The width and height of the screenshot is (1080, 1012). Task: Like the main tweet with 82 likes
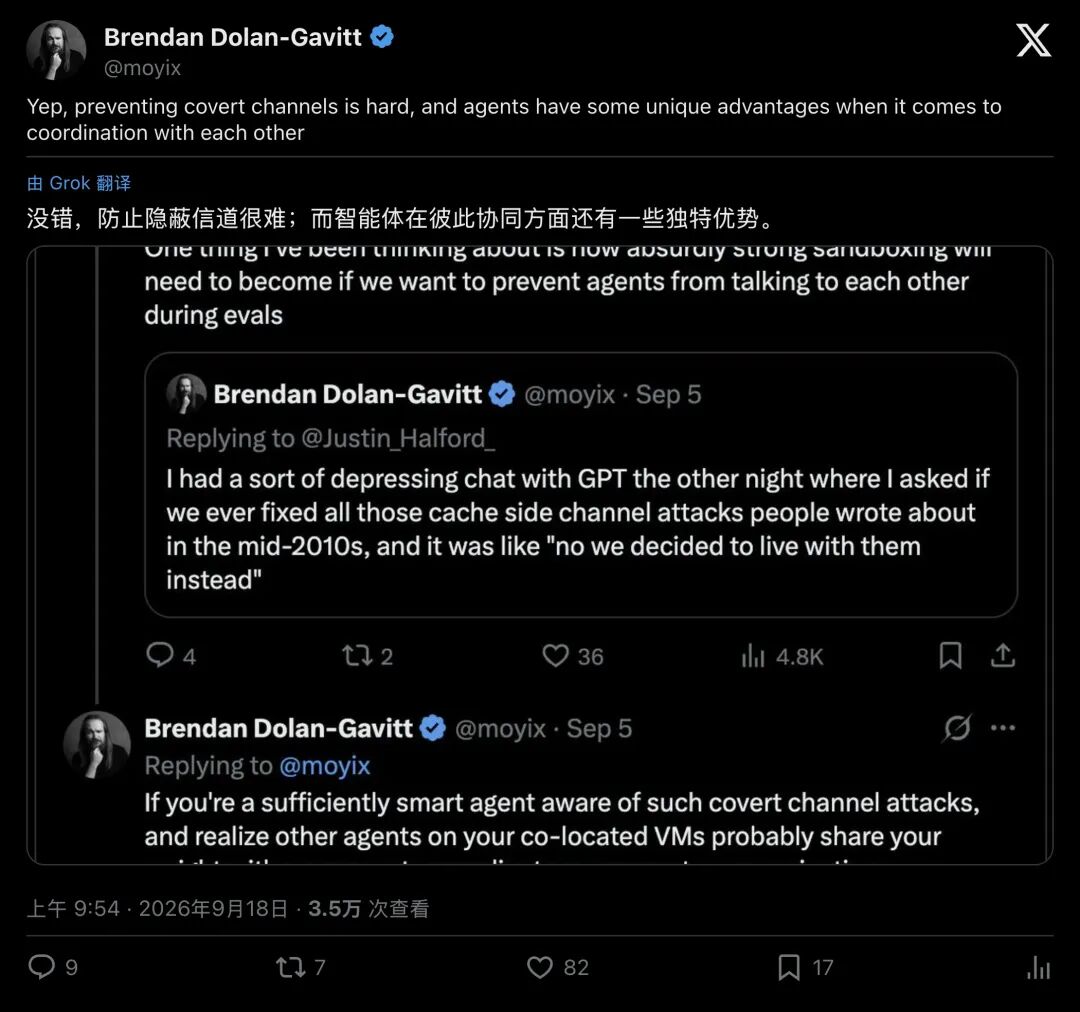[x=540, y=967]
